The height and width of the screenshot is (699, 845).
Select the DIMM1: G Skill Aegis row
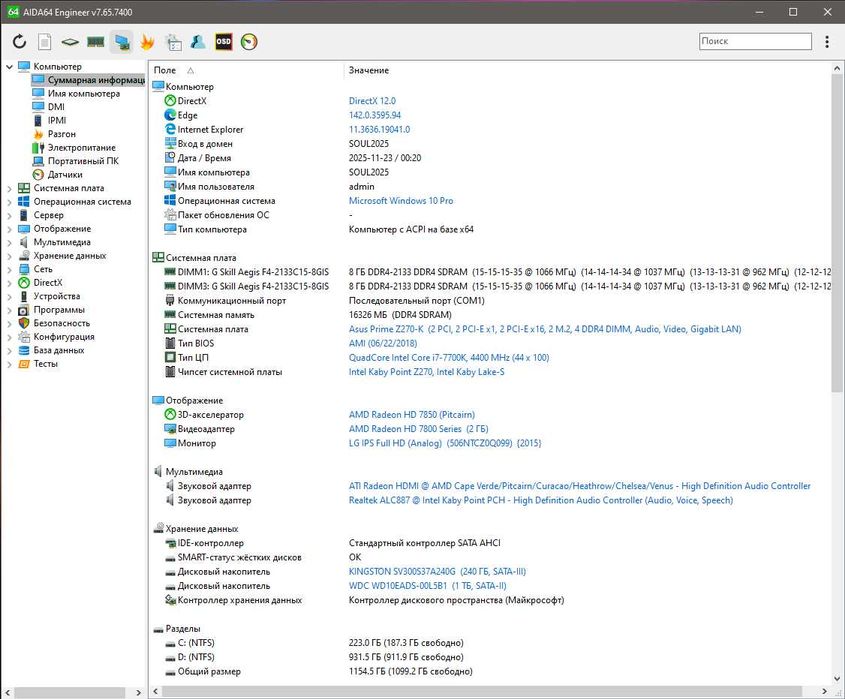tap(491, 272)
